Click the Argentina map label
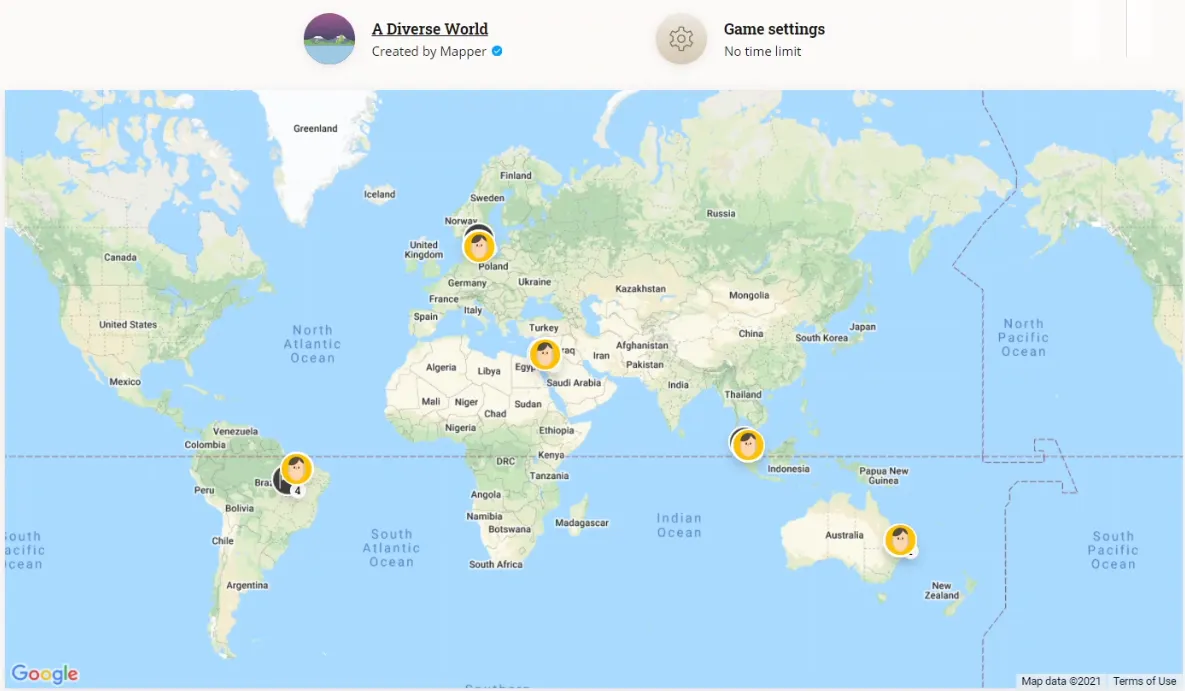The image size is (1185, 691). pos(247,585)
